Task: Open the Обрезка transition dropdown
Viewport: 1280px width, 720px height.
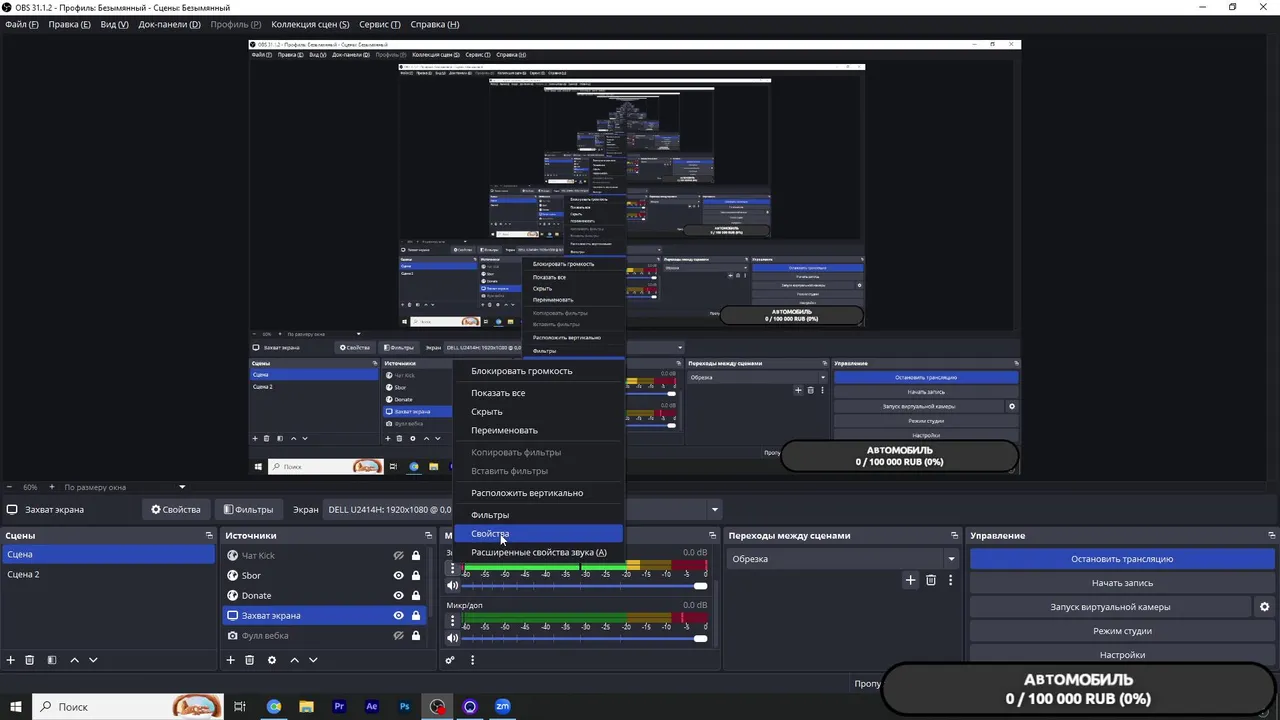Action: click(x=843, y=559)
